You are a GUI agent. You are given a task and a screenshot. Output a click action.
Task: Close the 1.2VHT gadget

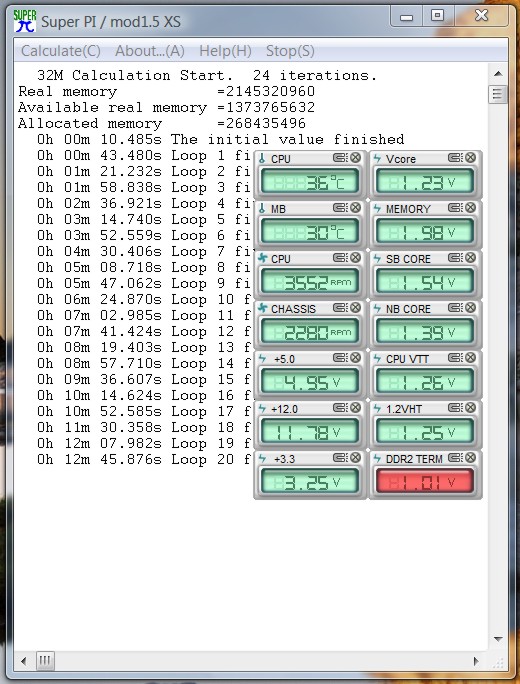470,408
